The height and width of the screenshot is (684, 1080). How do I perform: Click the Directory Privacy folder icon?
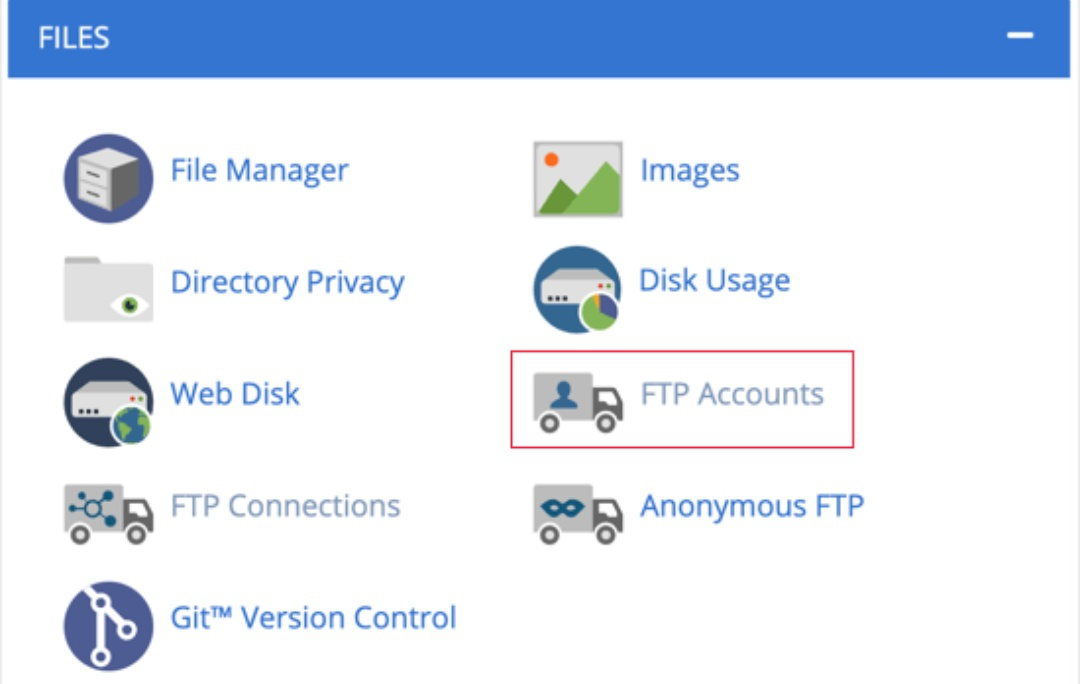108,289
